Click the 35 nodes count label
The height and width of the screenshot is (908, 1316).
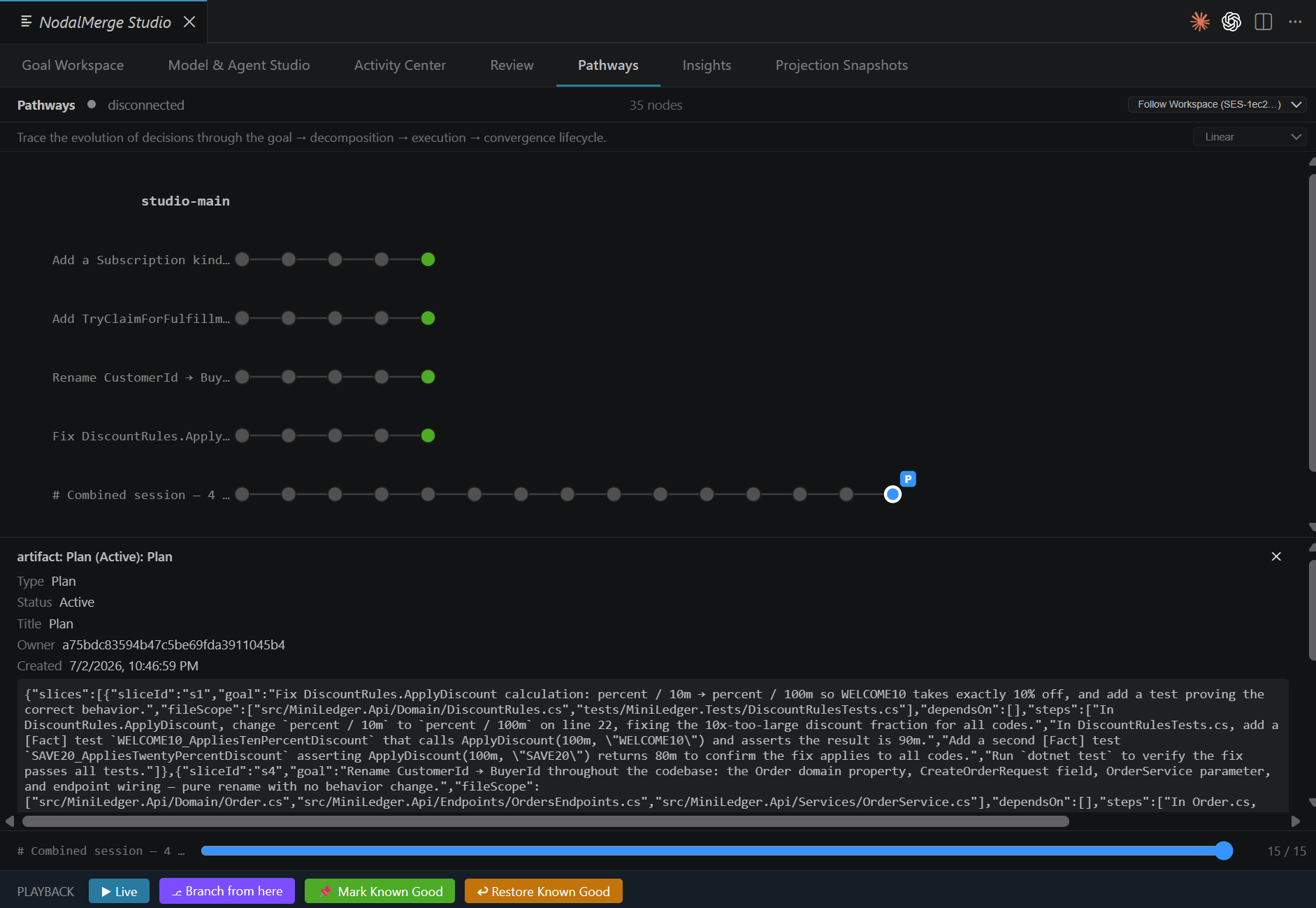point(656,105)
